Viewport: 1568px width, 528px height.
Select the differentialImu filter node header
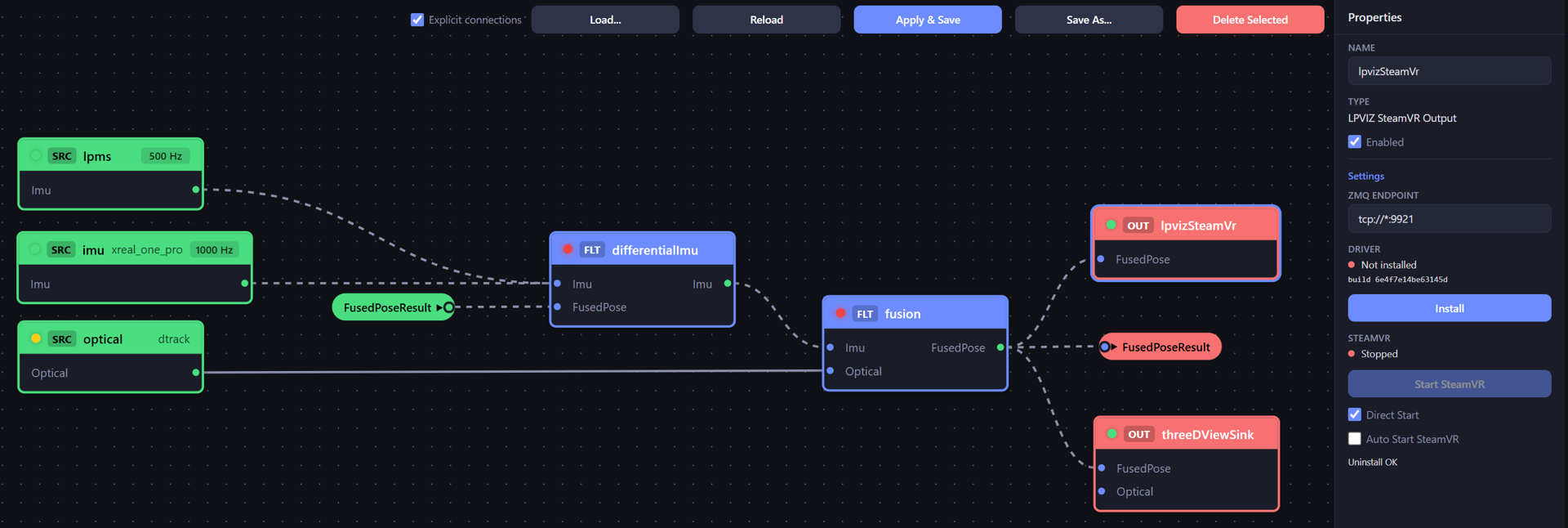tap(643, 249)
